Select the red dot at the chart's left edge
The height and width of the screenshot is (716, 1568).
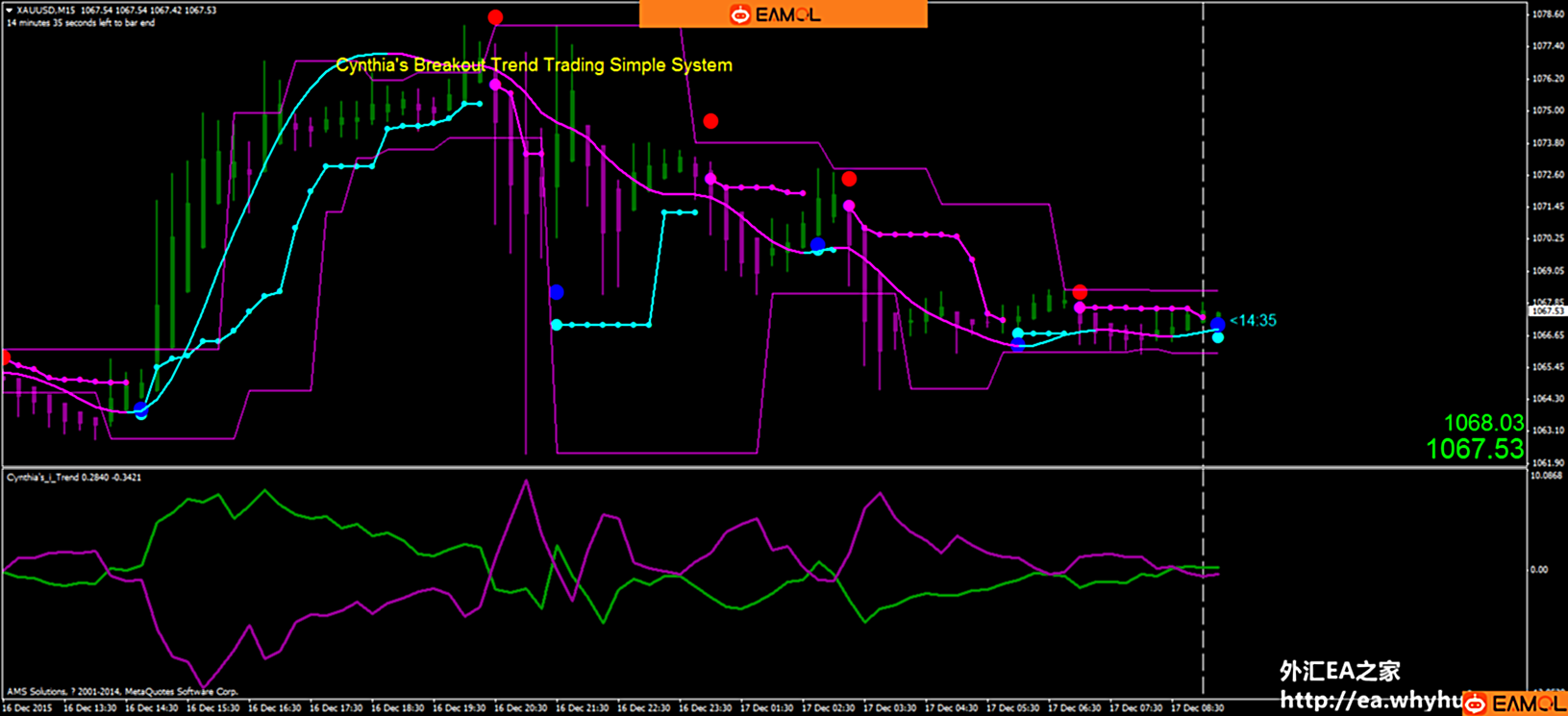(x=5, y=358)
